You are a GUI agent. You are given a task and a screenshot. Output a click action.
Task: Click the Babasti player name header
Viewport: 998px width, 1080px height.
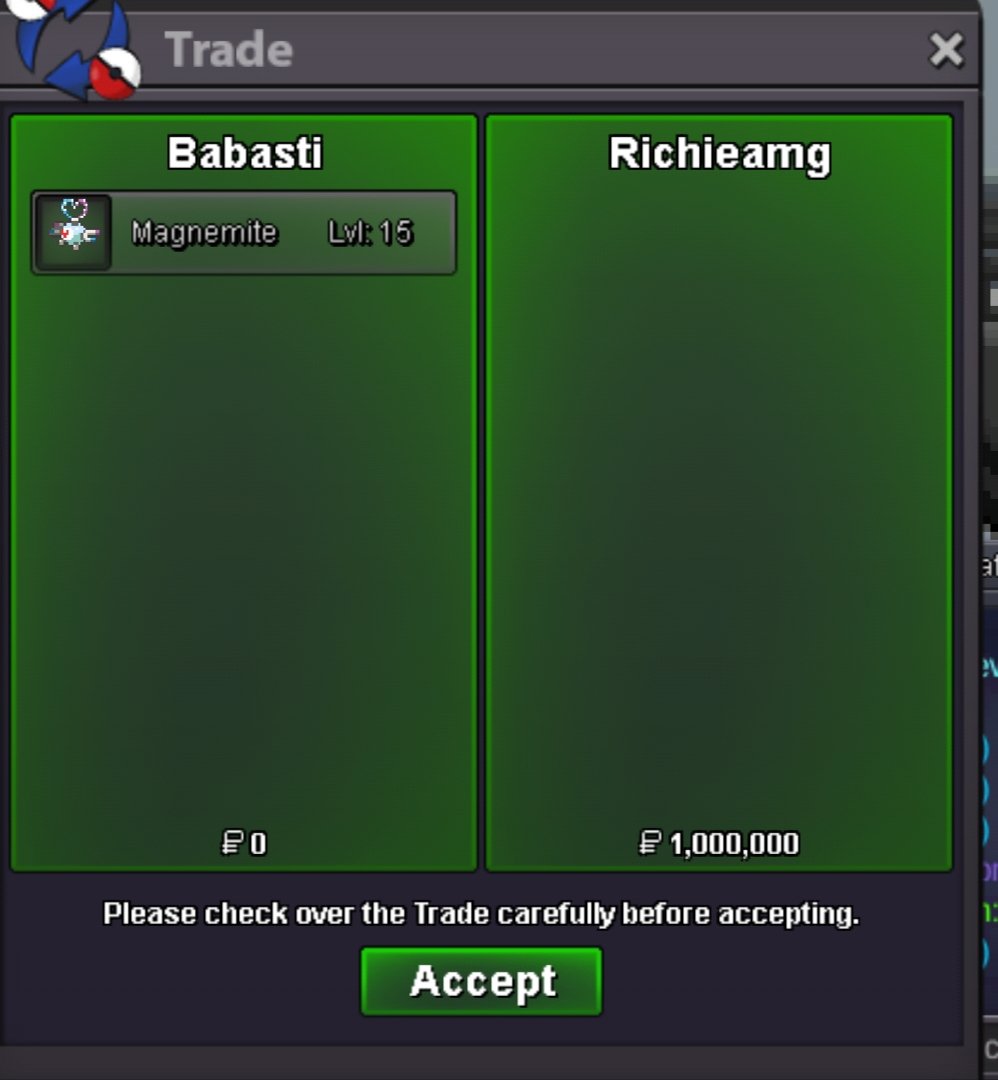coord(245,152)
